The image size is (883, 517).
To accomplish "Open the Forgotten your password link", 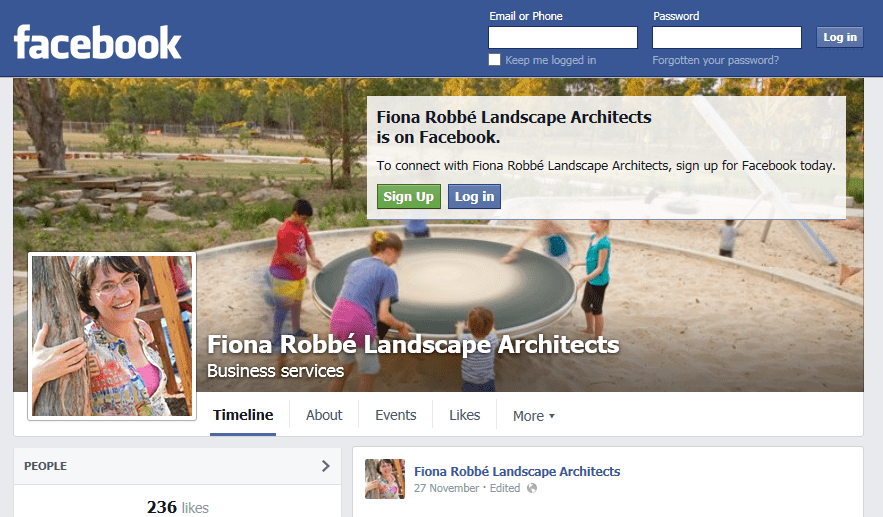I will coord(715,60).
